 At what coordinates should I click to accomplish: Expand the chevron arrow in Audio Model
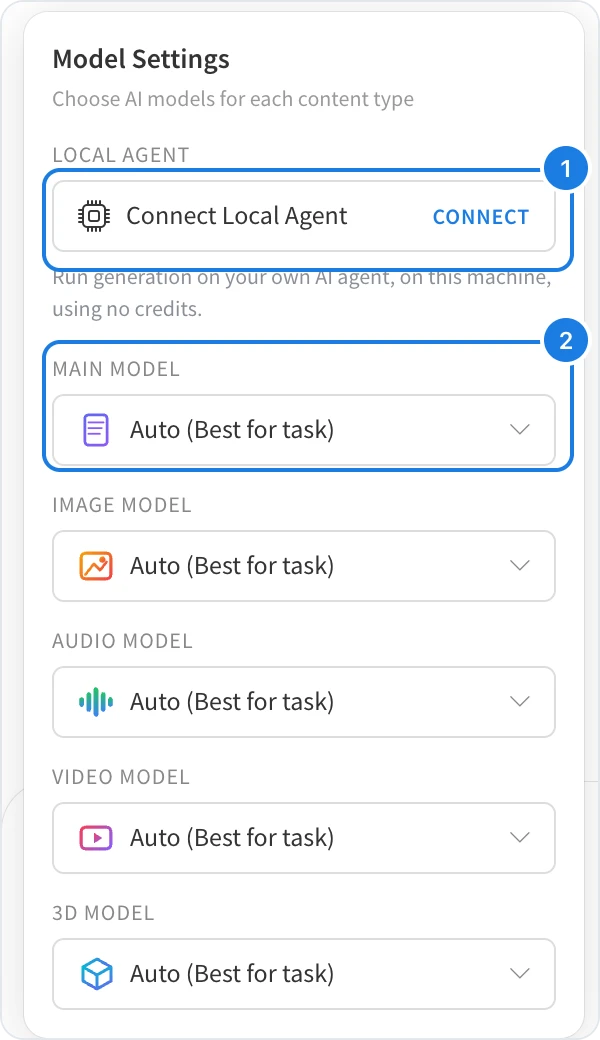[x=520, y=702]
